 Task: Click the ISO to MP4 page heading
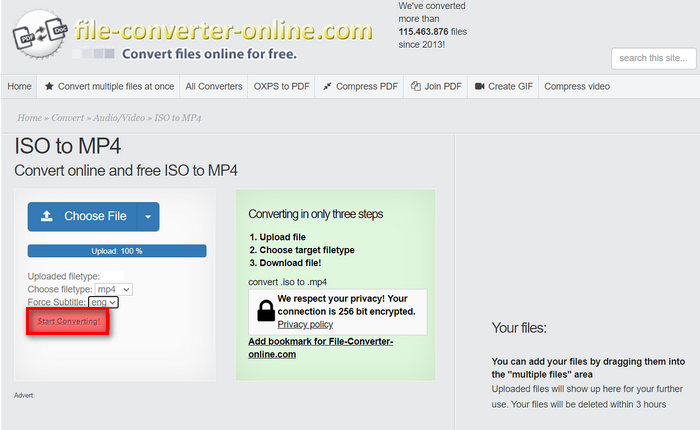pyautogui.click(x=67, y=146)
